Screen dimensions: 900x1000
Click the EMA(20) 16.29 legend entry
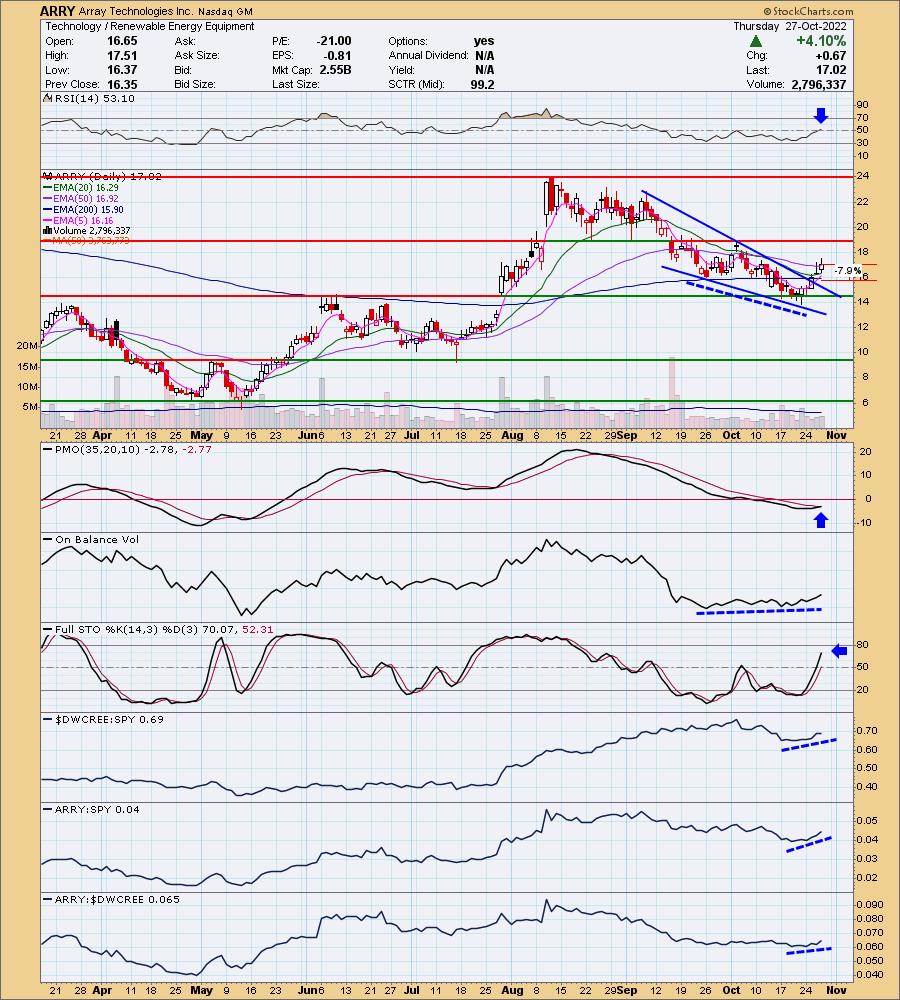click(81, 188)
